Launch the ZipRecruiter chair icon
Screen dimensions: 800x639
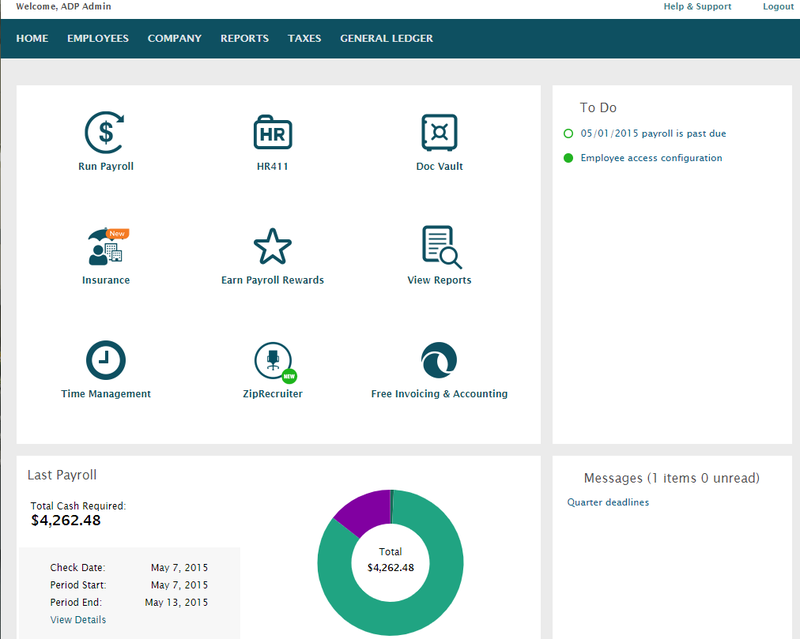coord(275,362)
